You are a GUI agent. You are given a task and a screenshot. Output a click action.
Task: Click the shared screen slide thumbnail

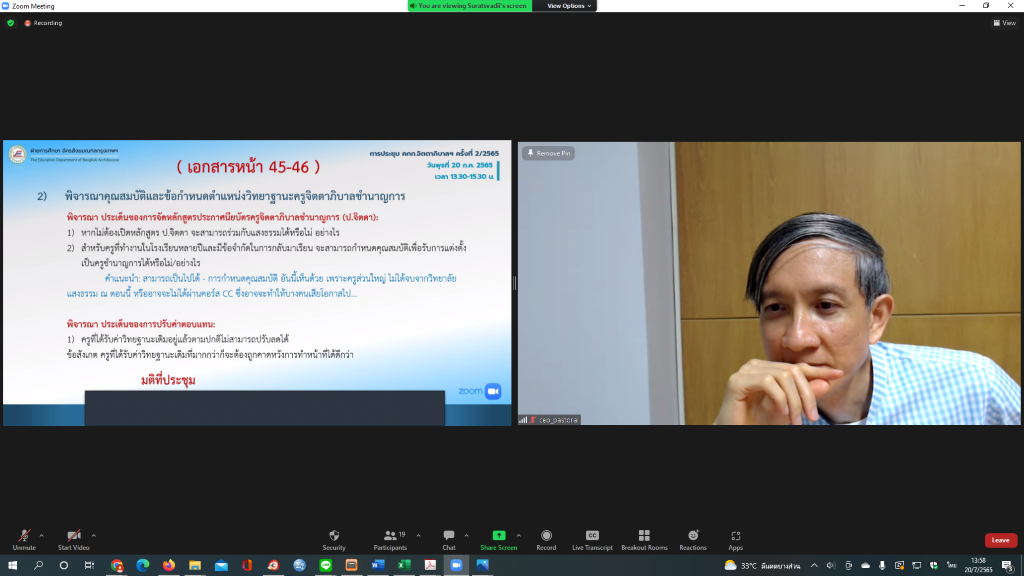tap(257, 283)
